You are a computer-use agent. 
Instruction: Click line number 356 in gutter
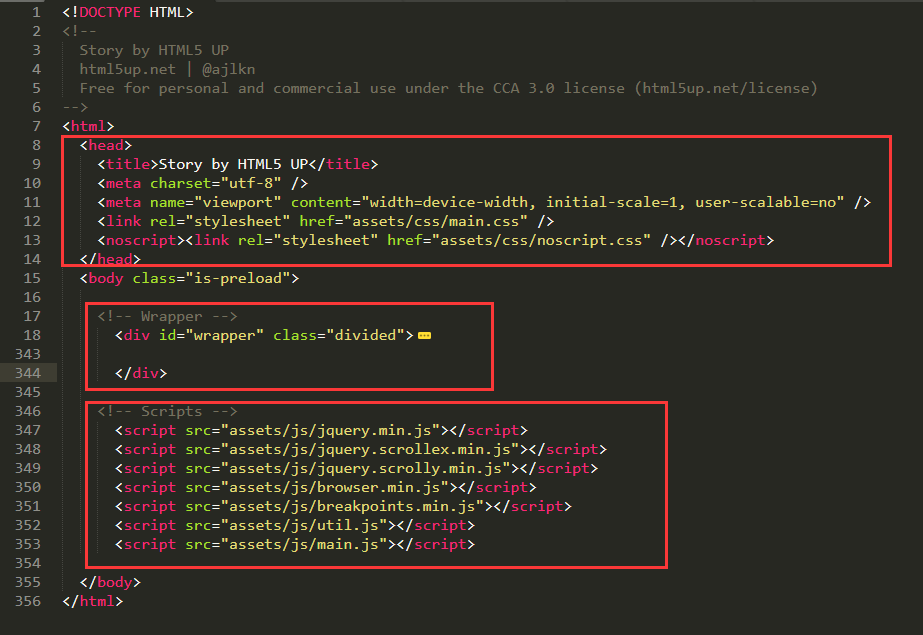(28, 601)
